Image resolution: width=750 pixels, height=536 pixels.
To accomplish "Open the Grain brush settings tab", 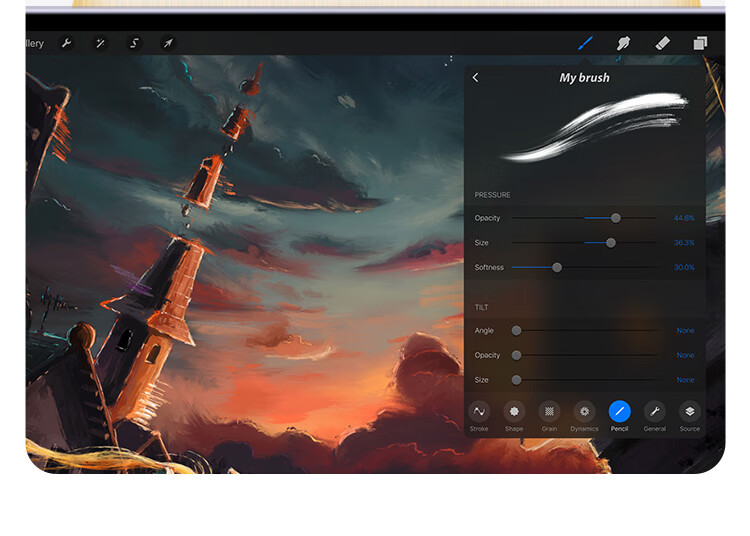I will pos(549,416).
